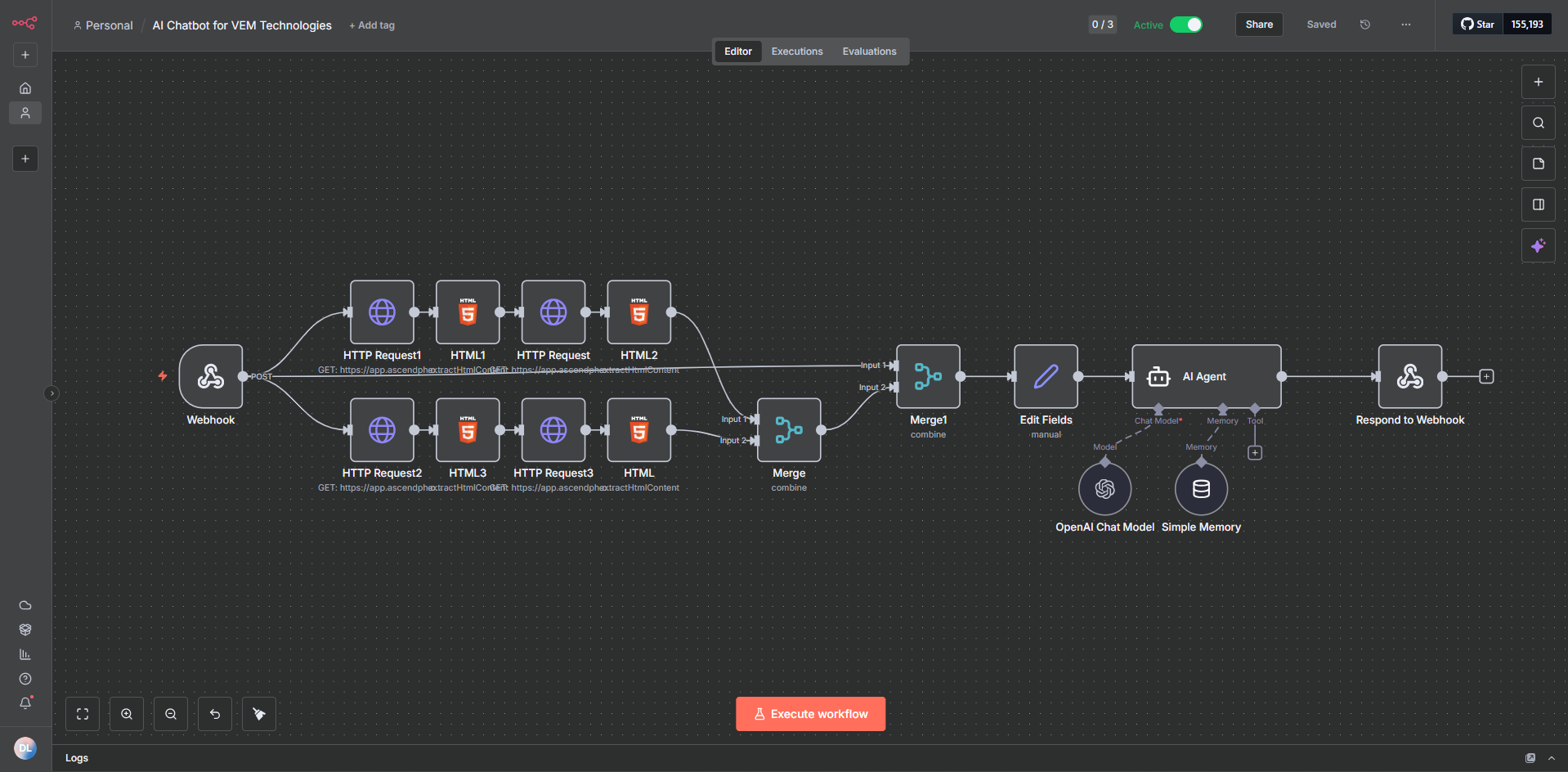Viewport: 1568px width, 772px height.
Task: Tidy up workflow with the broom icon
Action: (259, 714)
